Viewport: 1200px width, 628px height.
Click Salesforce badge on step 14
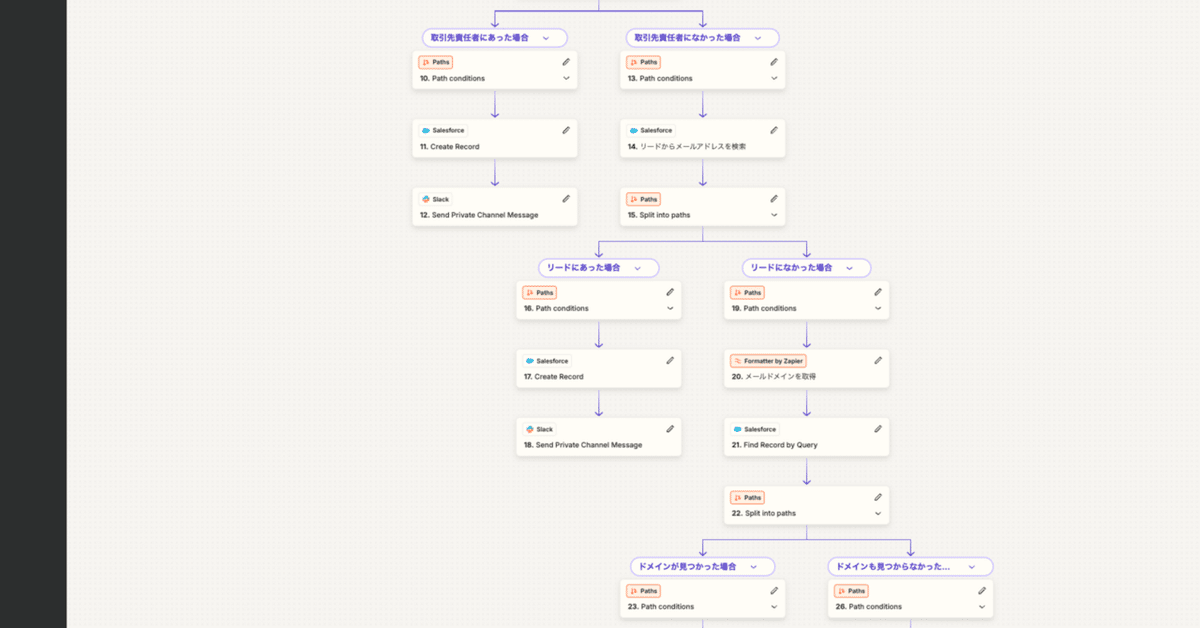pyautogui.click(x=651, y=130)
